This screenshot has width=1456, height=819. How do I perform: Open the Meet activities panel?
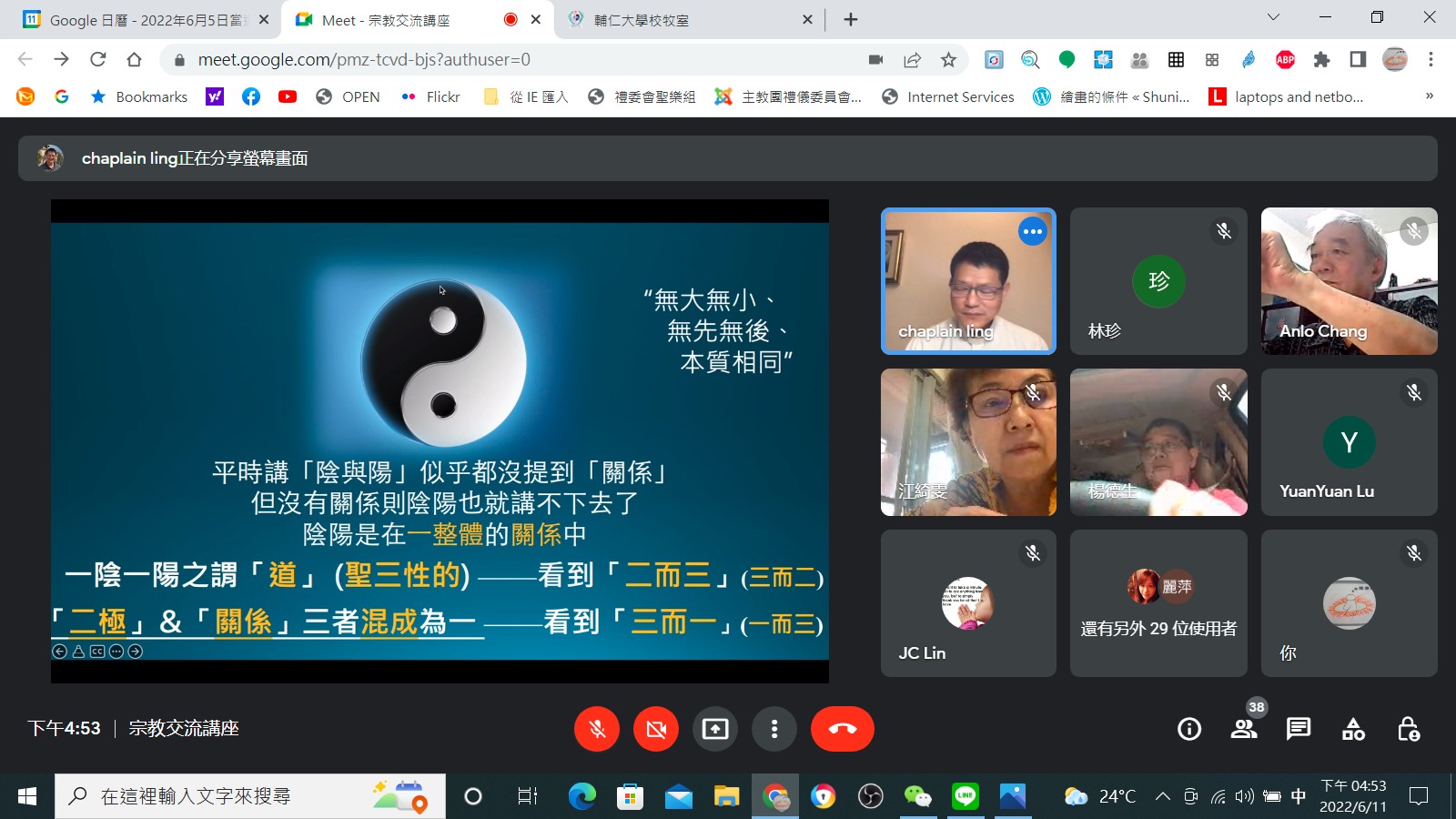pyautogui.click(x=1353, y=729)
